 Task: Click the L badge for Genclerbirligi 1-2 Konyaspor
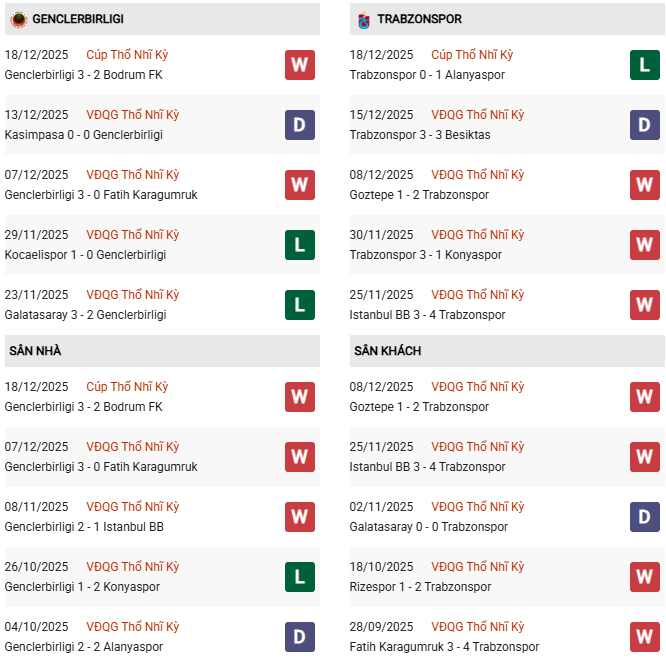(x=300, y=577)
